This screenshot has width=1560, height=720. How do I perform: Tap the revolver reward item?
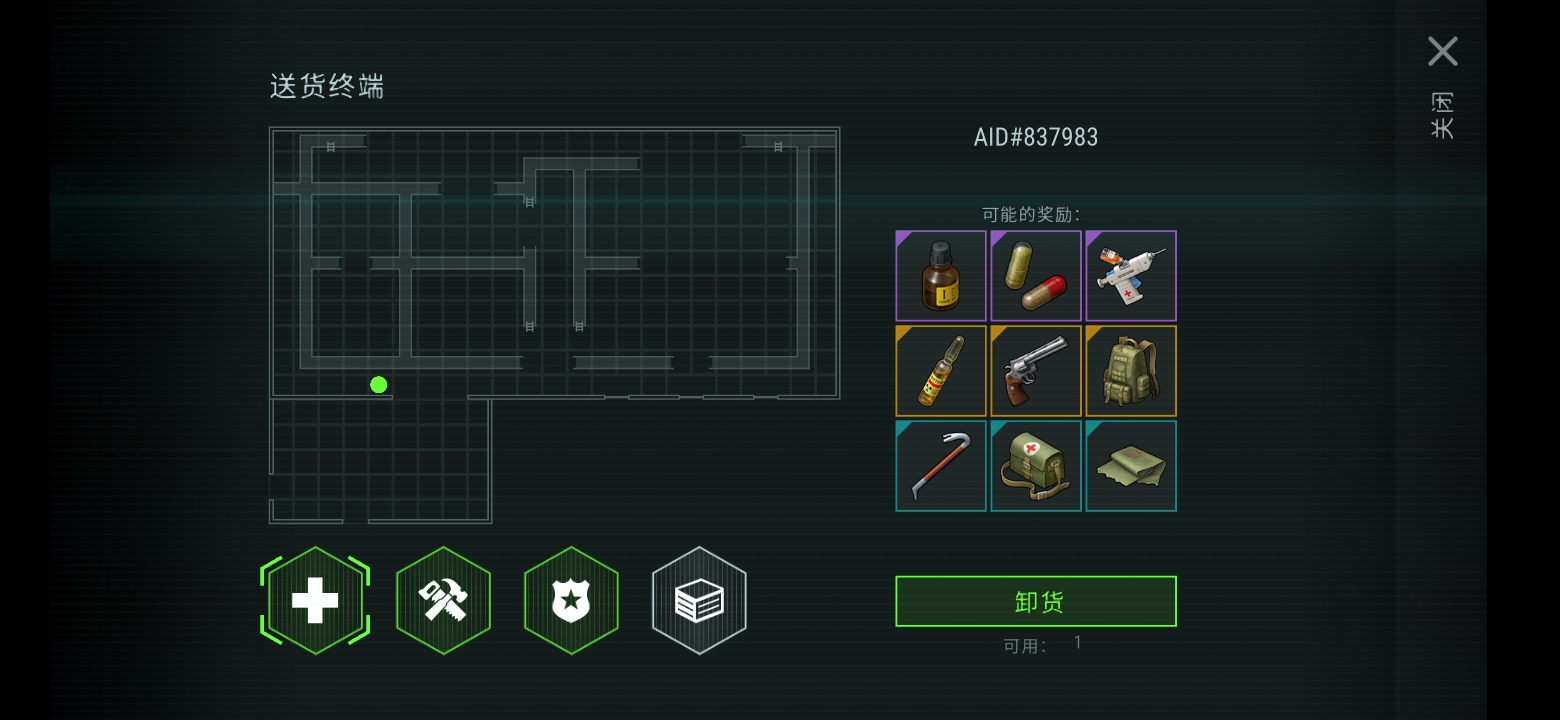1036,371
